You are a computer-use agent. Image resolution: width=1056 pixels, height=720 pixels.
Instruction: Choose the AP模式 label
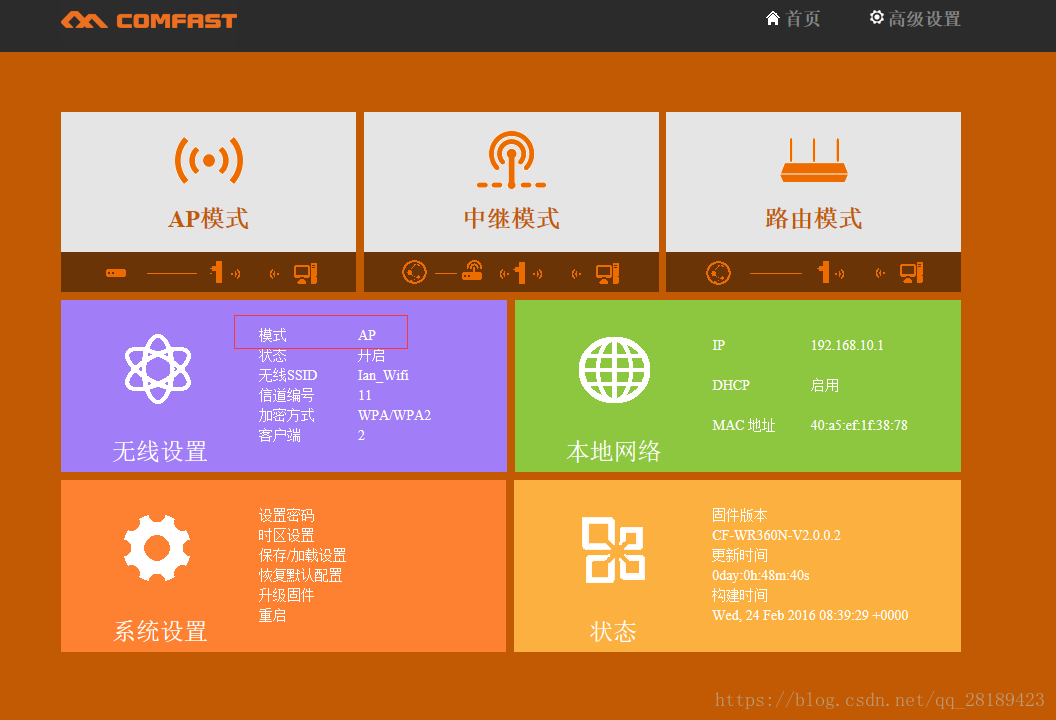[208, 219]
